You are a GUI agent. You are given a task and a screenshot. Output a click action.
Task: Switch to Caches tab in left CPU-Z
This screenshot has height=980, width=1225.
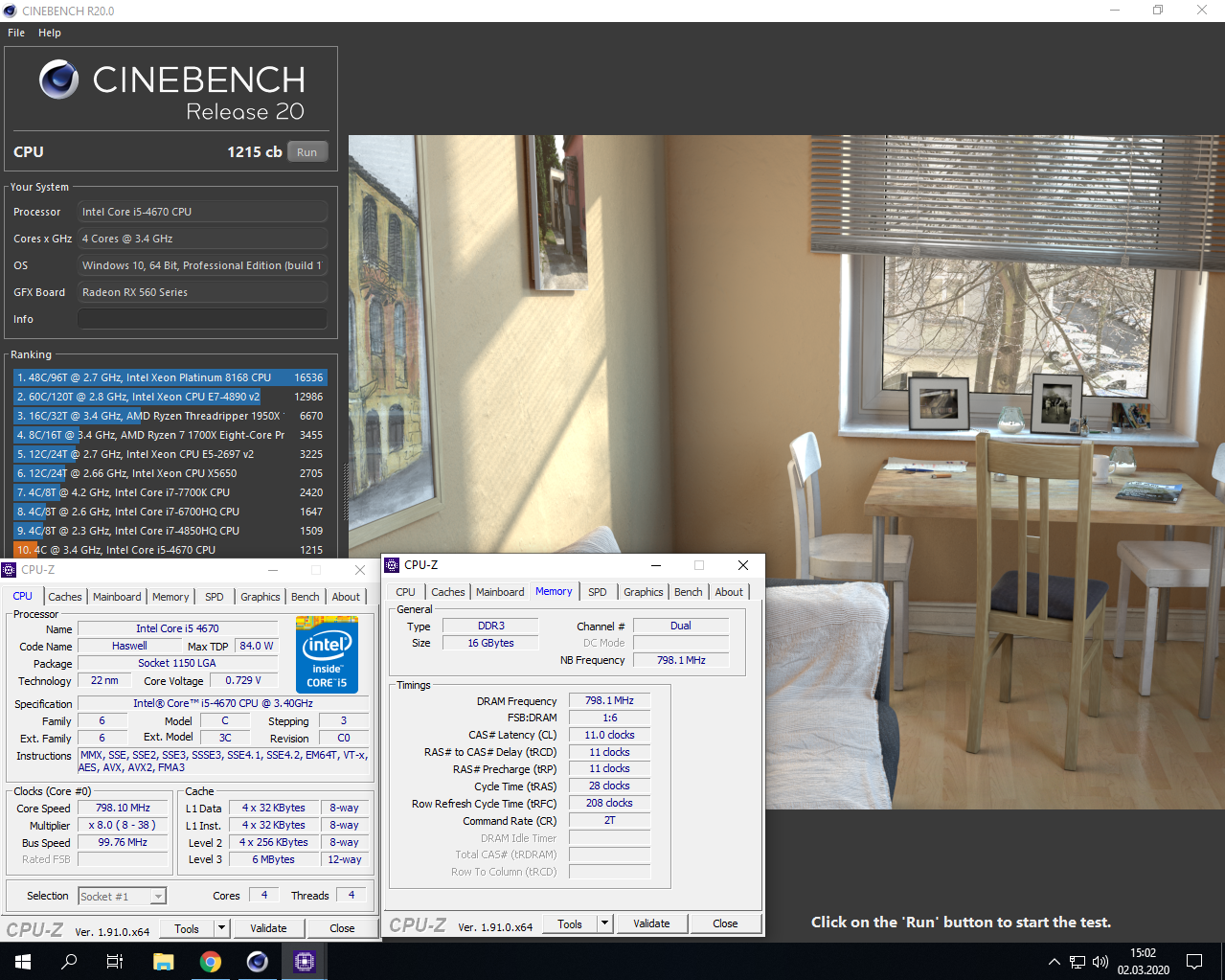point(65,597)
